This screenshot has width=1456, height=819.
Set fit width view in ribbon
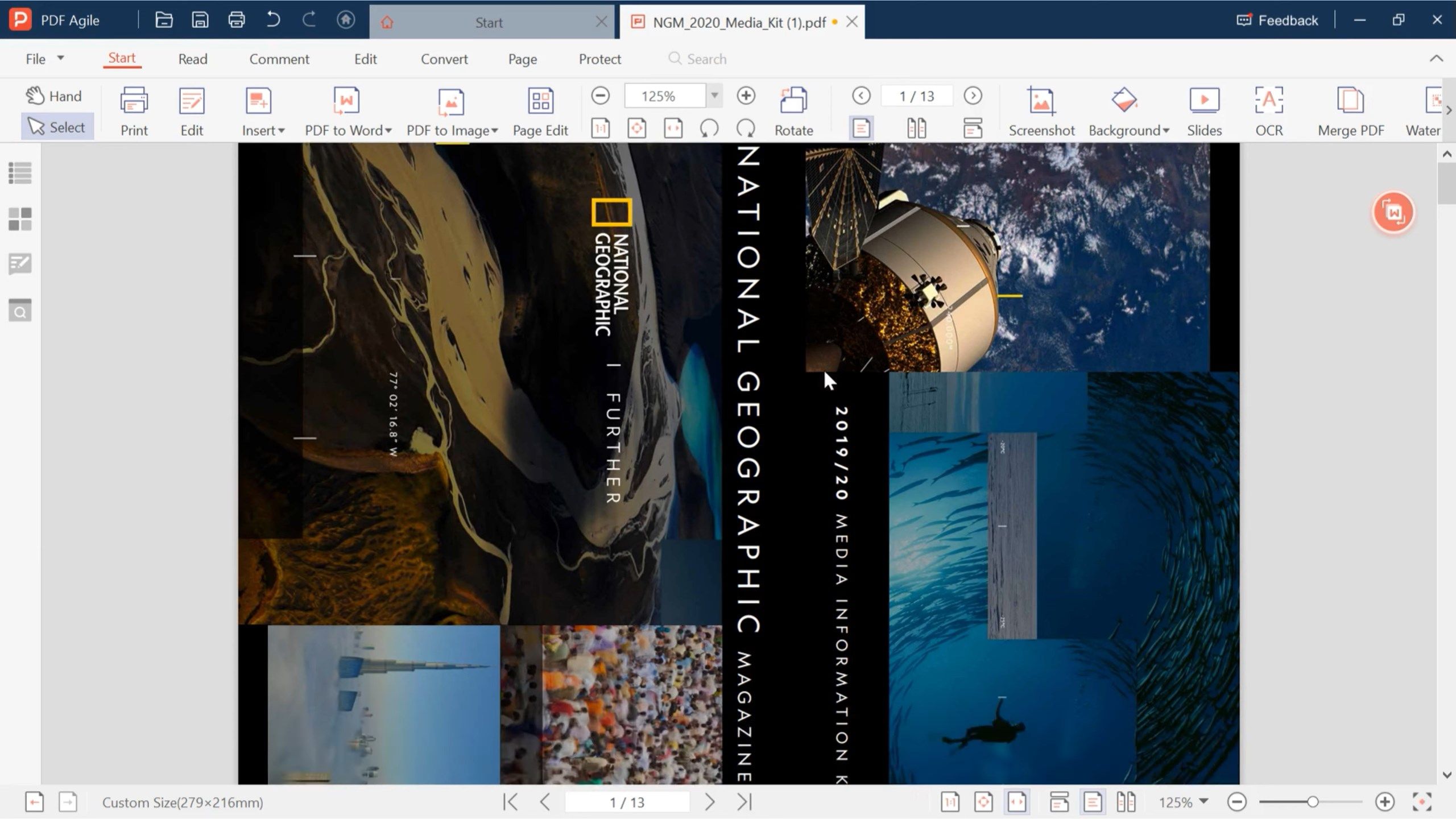[x=673, y=129]
